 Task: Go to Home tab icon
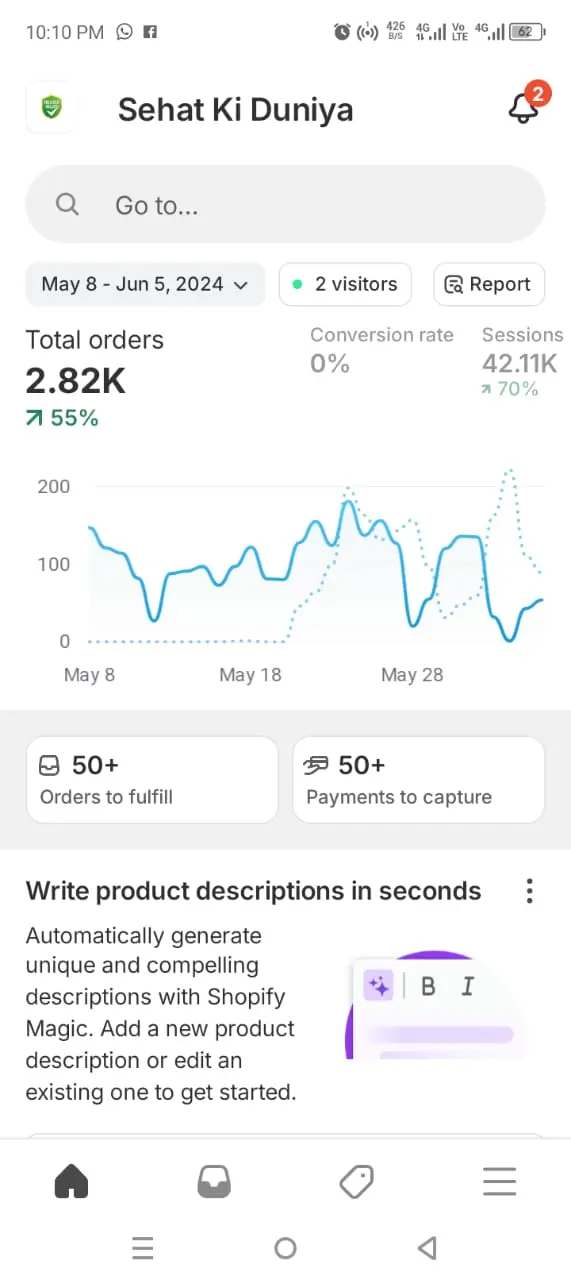click(x=71, y=1182)
